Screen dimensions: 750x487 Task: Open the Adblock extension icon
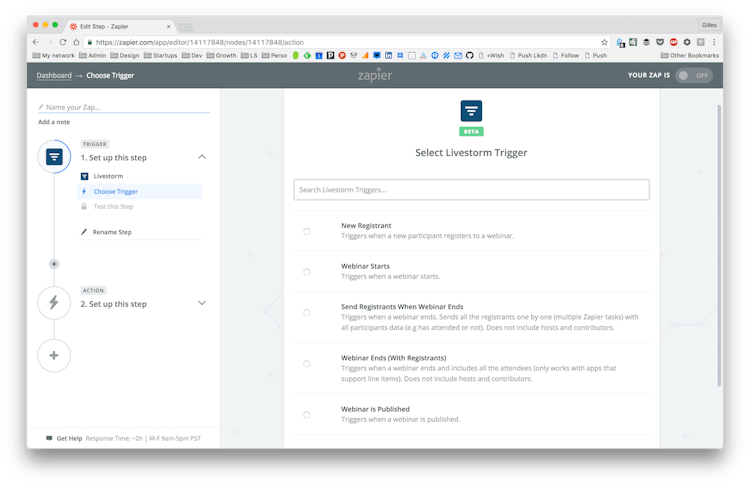[673, 42]
